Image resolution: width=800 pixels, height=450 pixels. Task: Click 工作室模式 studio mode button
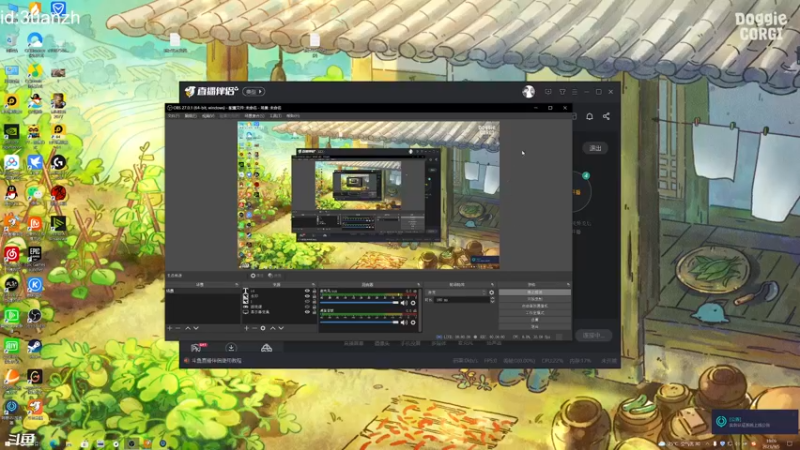(535, 313)
